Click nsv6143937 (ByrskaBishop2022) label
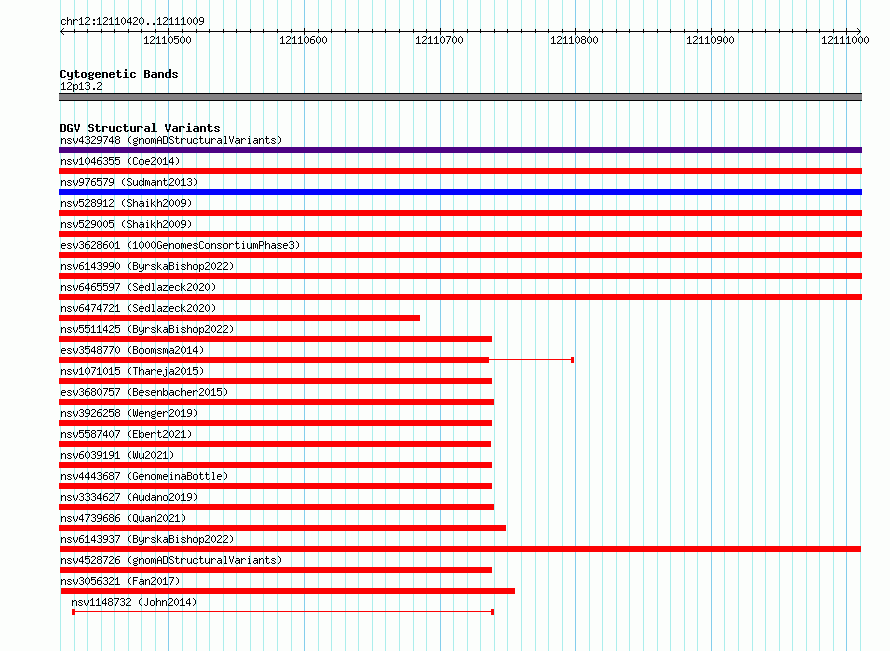This screenshot has height=651, width=890. (147, 539)
